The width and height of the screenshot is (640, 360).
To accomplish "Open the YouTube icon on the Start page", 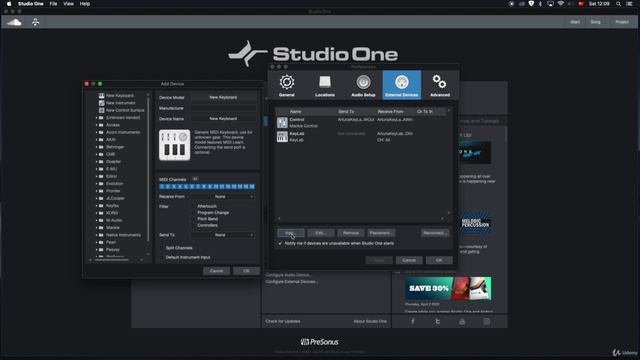I will tap(462, 321).
